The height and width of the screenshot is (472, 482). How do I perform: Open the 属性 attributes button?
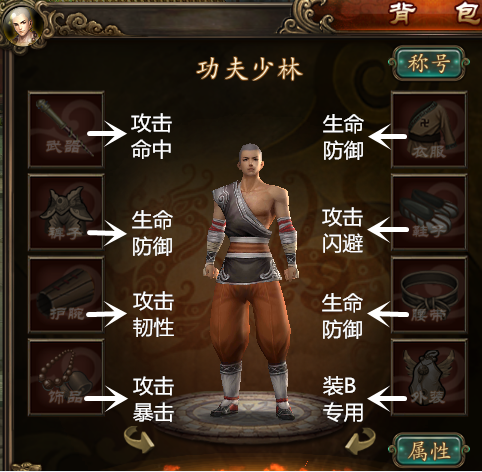coord(429,450)
